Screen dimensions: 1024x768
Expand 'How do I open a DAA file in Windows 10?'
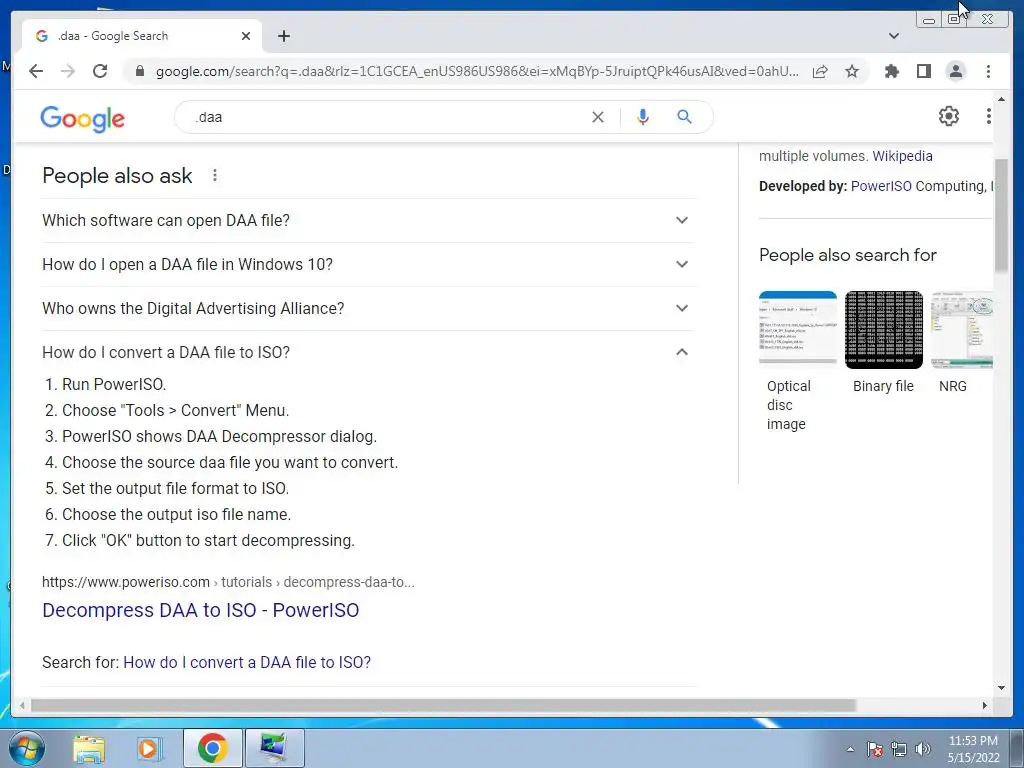pos(366,264)
